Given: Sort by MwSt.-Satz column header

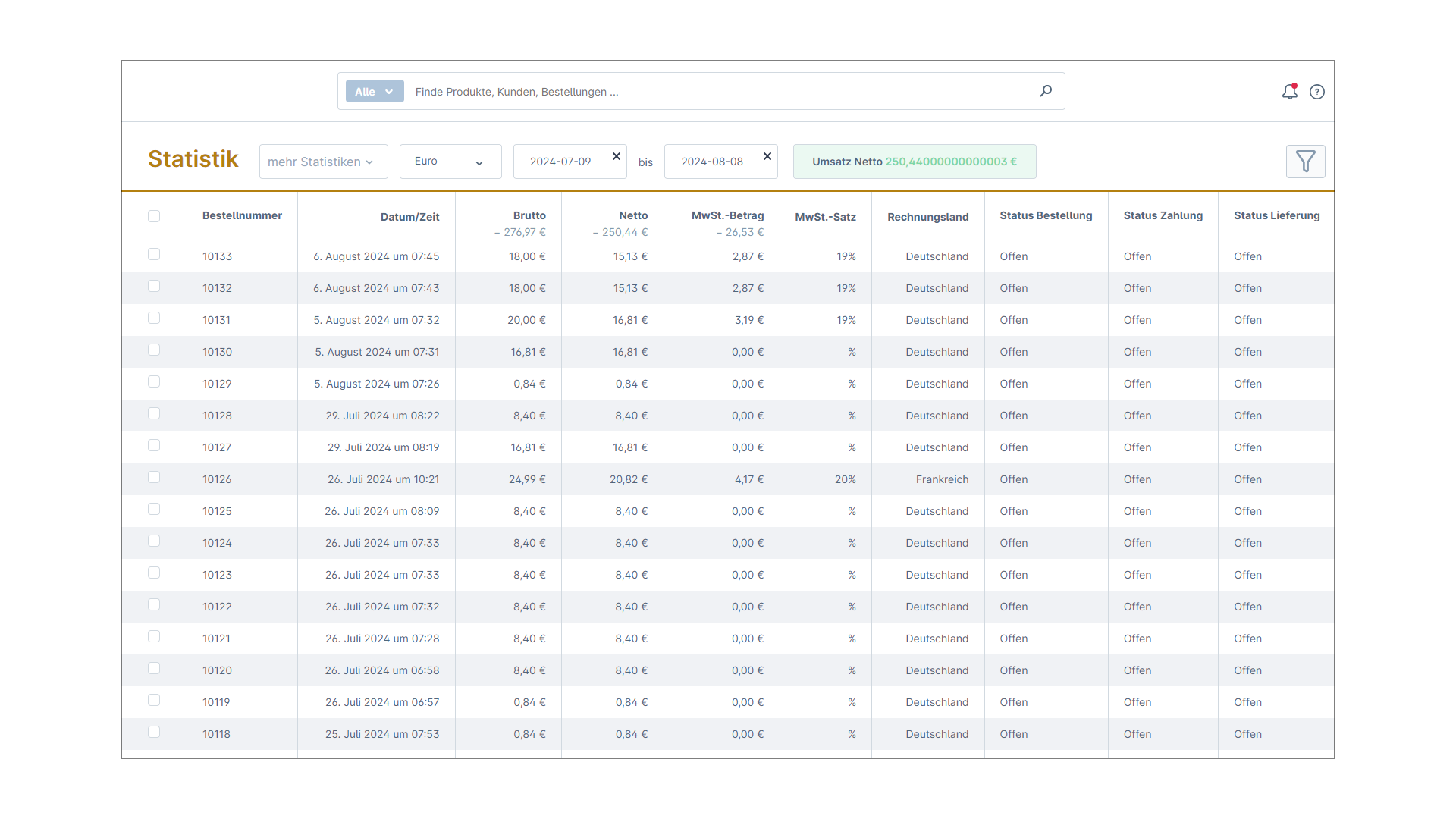Looking at the screenshot, I should (x=825, y=217).
